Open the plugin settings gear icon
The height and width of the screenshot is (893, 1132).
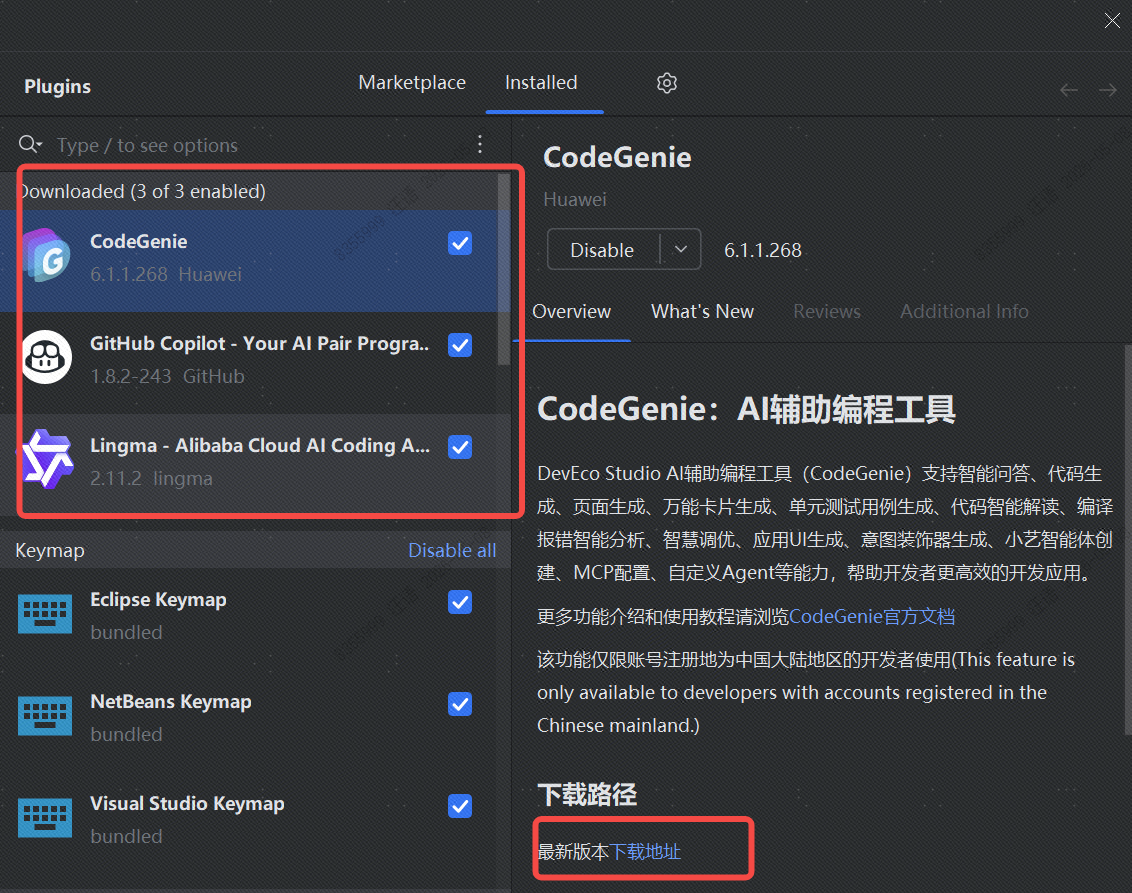[666, 83]
